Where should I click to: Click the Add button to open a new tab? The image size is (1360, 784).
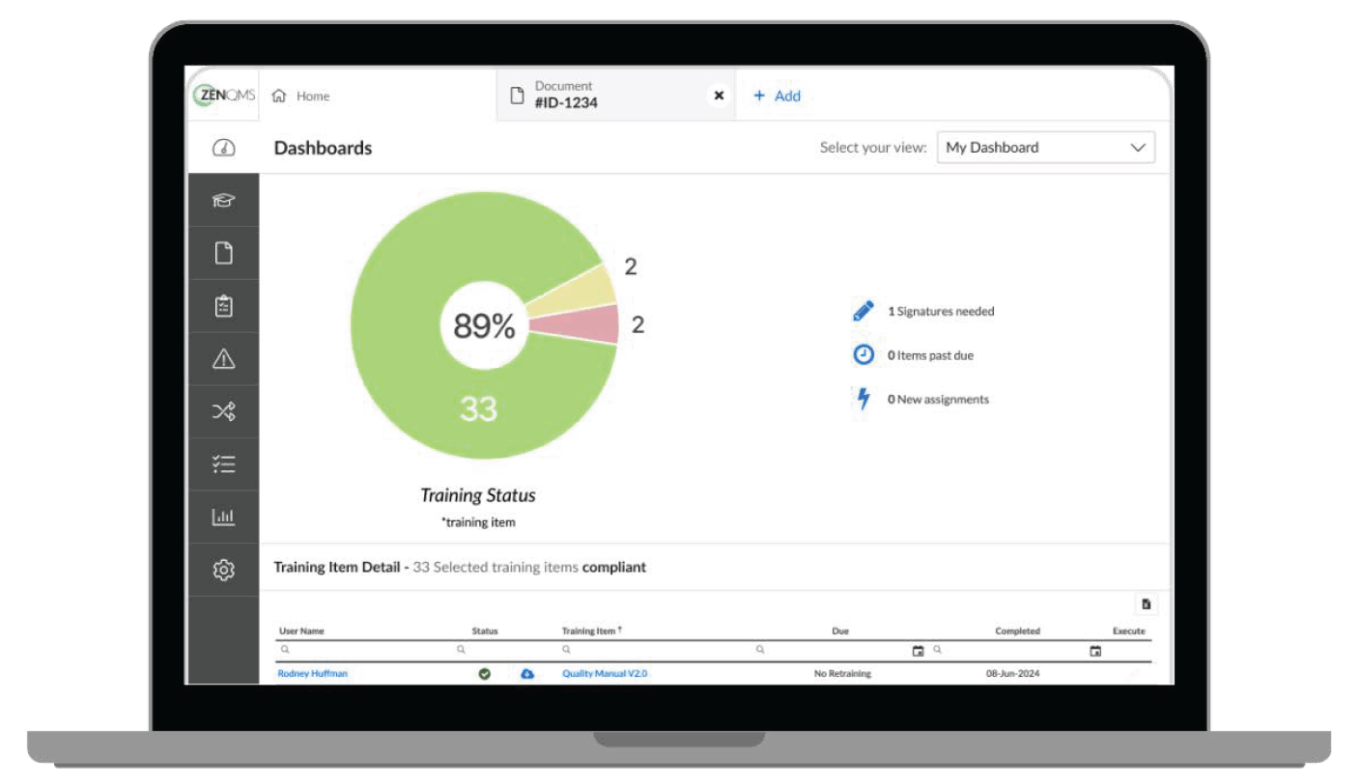pyautogui.click(x=779, y=95)
